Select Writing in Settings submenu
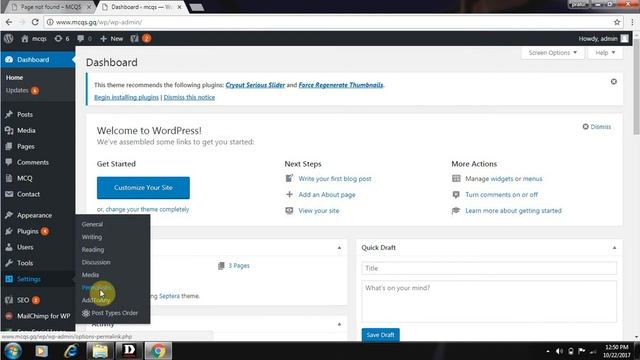Image resolution: width=640 pixels, height=360 pixels. tap(92, 237)
